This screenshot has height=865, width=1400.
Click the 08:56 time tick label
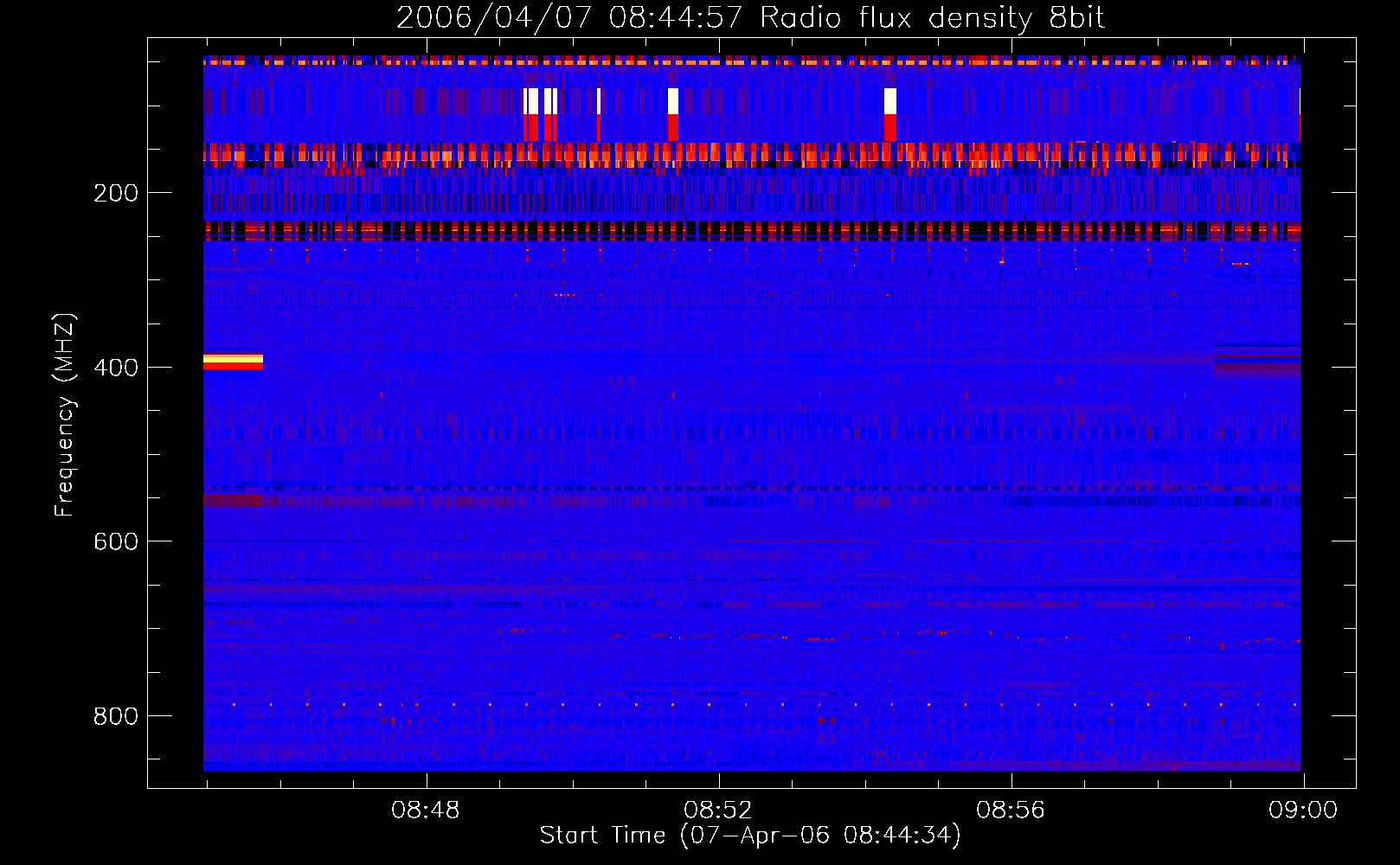(x=1011, y=811)
